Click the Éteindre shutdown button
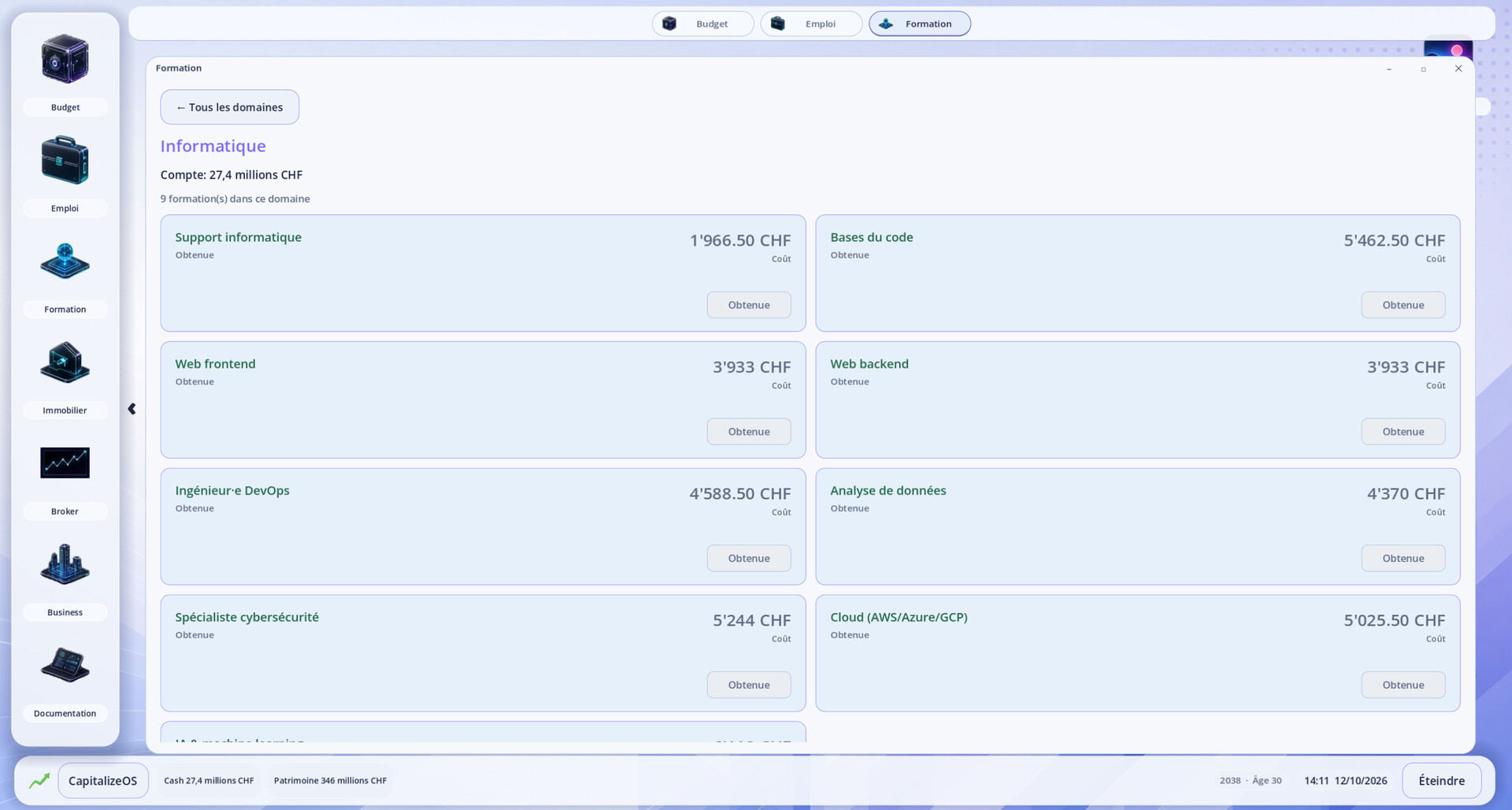 pyautogui.click(x=1441, y=781)
